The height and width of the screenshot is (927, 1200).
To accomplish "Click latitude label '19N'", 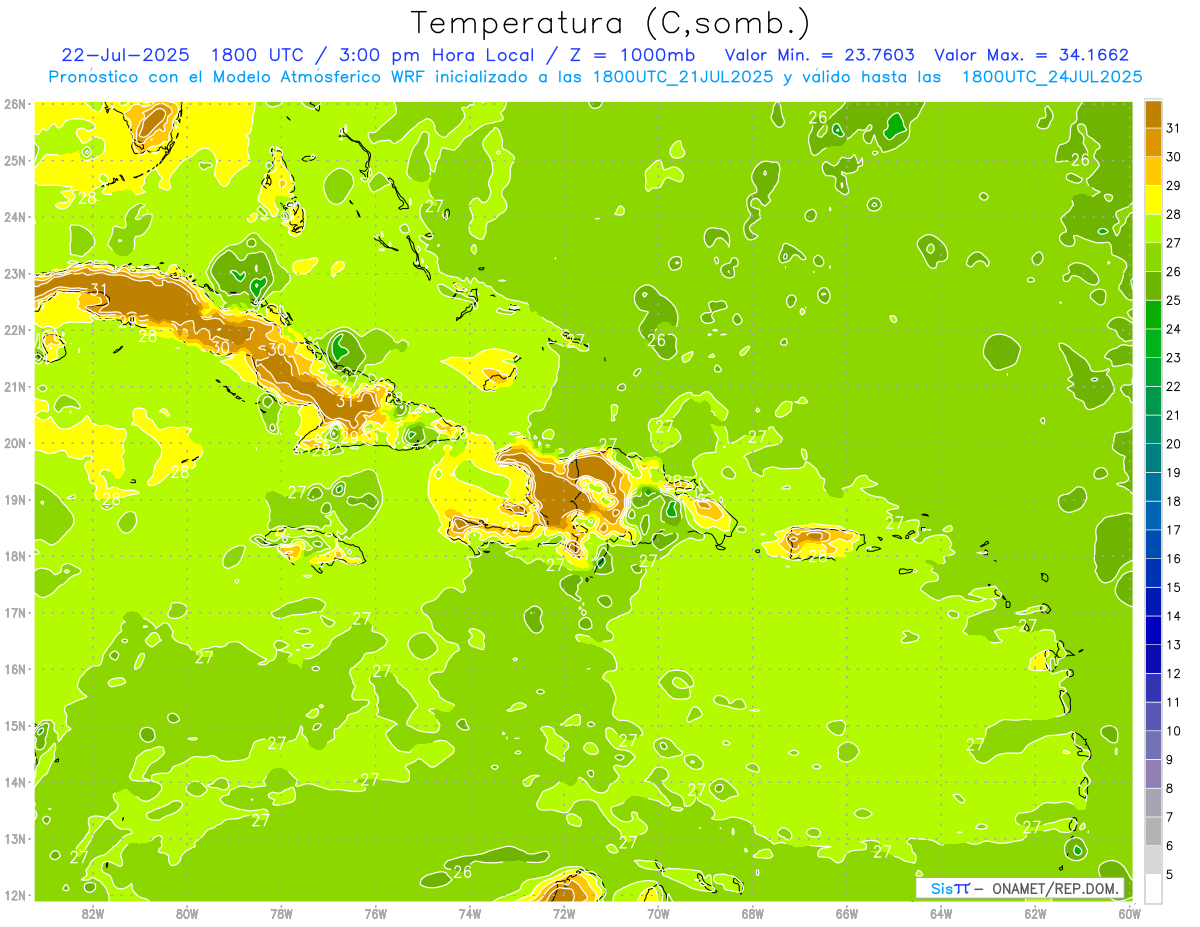I will tap(15, 500).
